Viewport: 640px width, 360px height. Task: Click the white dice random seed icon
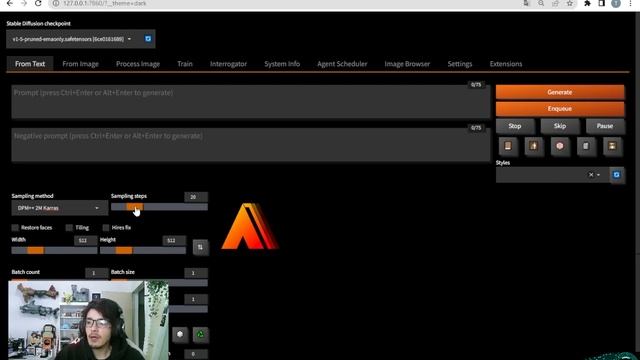[180, 334]
